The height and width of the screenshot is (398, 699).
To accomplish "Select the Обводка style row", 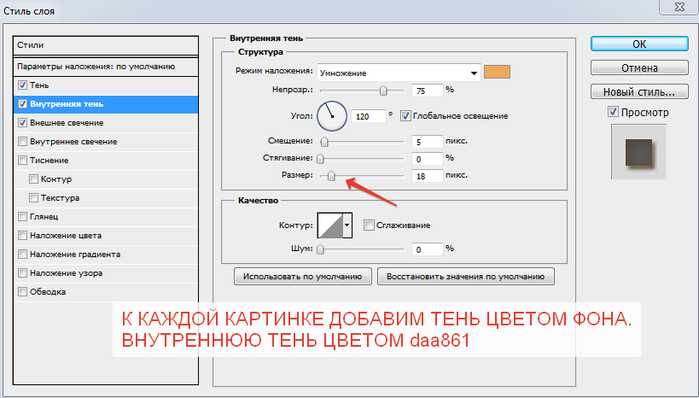I will pos(106,292).
